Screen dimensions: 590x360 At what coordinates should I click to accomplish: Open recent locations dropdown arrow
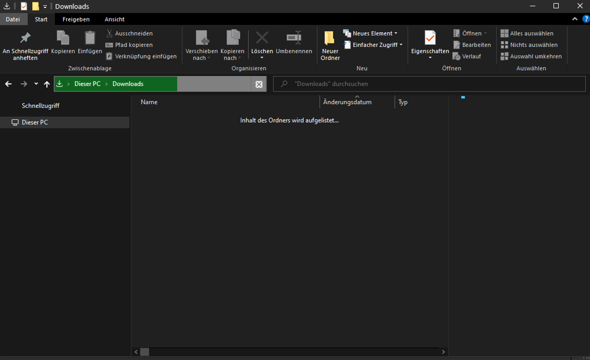[x=36, y=84]
